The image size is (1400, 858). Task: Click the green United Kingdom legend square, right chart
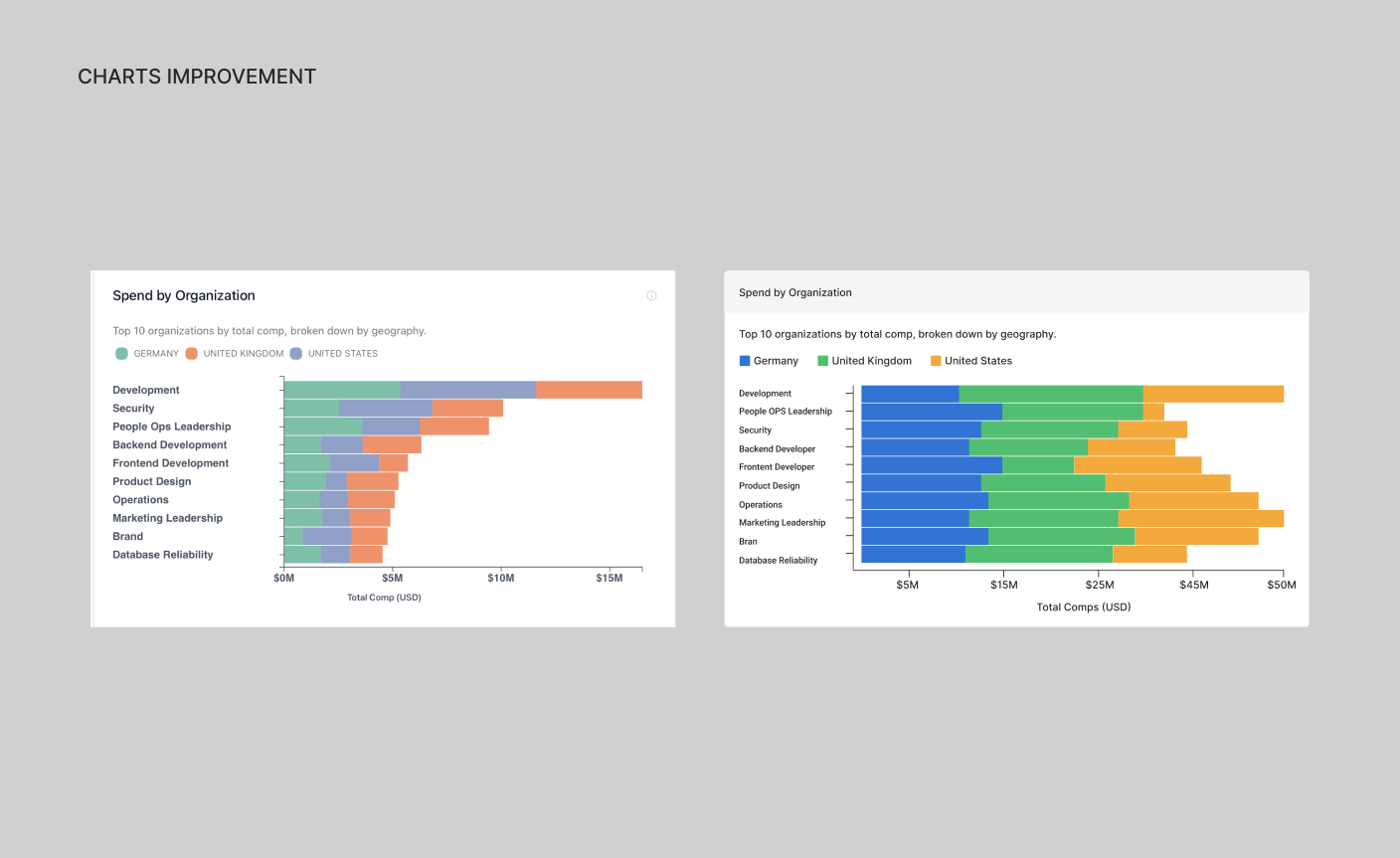[x=822, y=361]
